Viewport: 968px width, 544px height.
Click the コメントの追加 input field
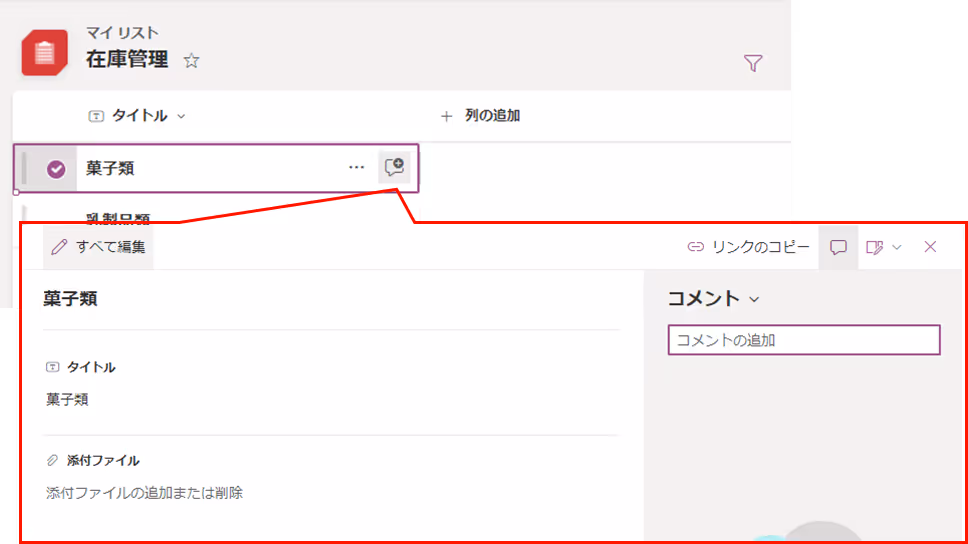pyautogui.click(x=804, y=340)
